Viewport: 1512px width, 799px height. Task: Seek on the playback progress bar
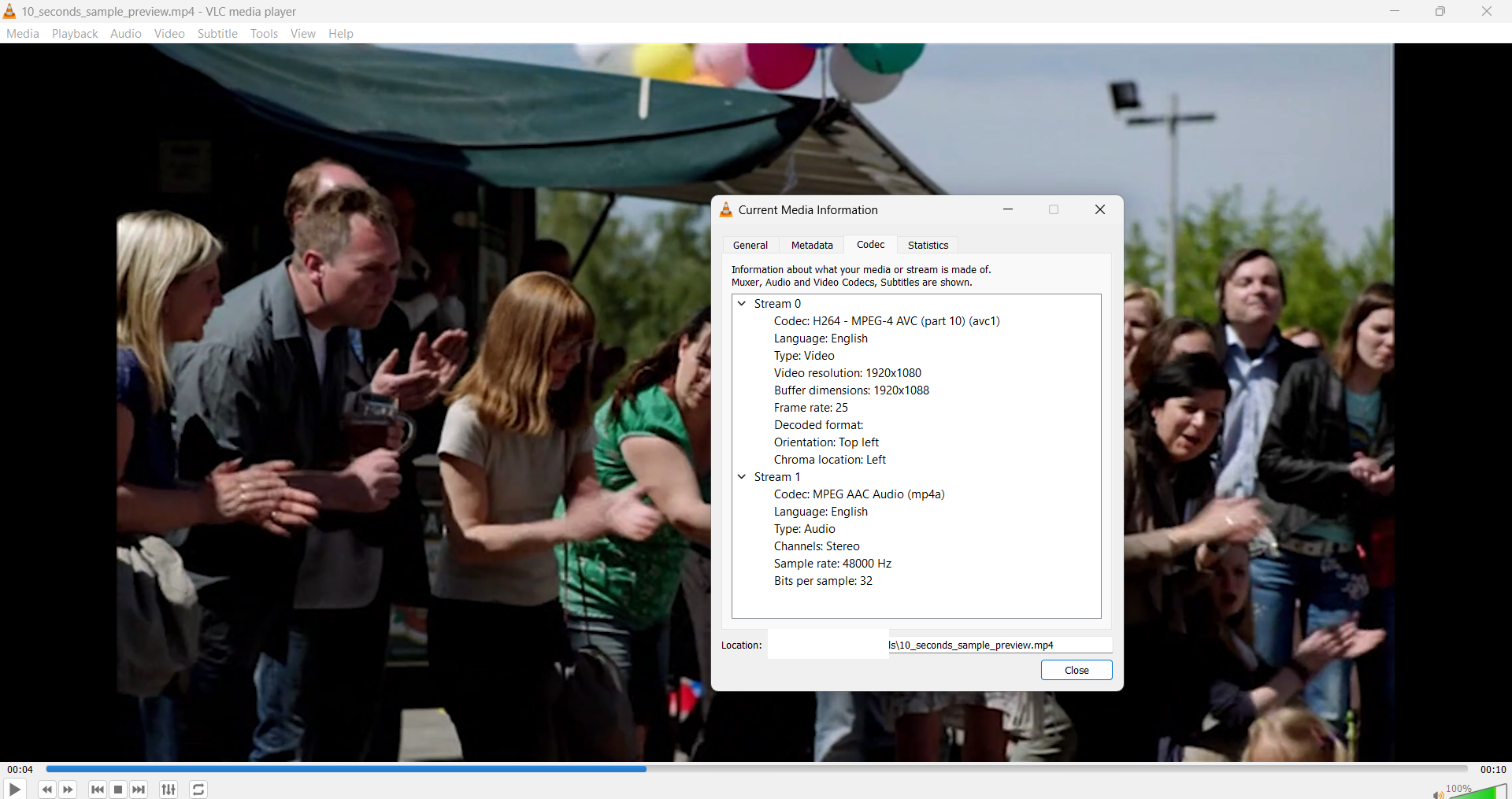point(757,769)
